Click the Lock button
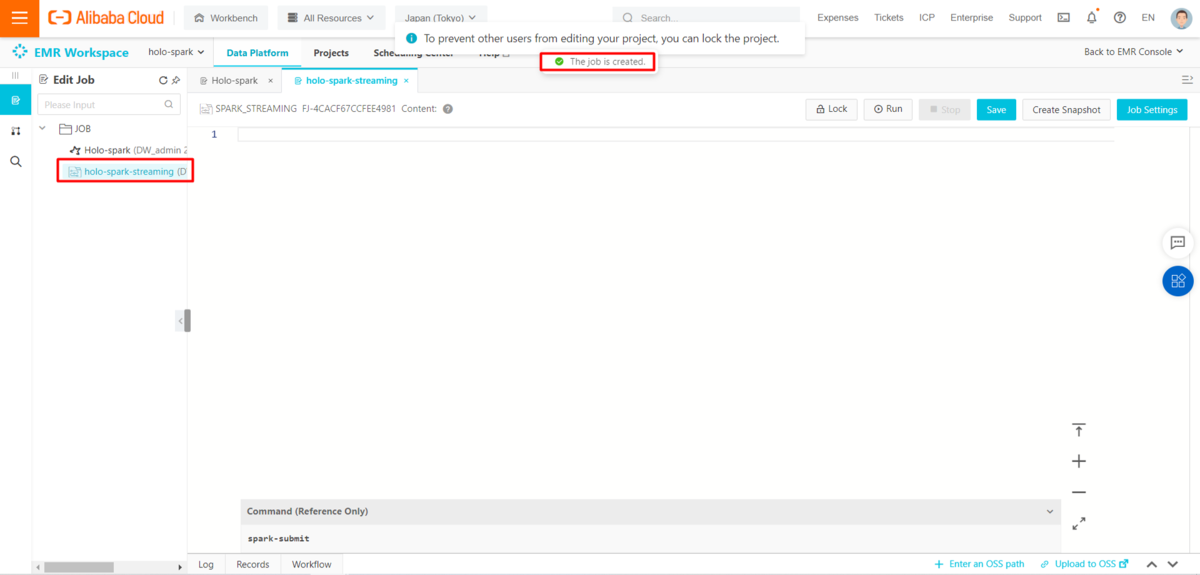The width and height of the screenshot is (1200, 575). (831, 109)
